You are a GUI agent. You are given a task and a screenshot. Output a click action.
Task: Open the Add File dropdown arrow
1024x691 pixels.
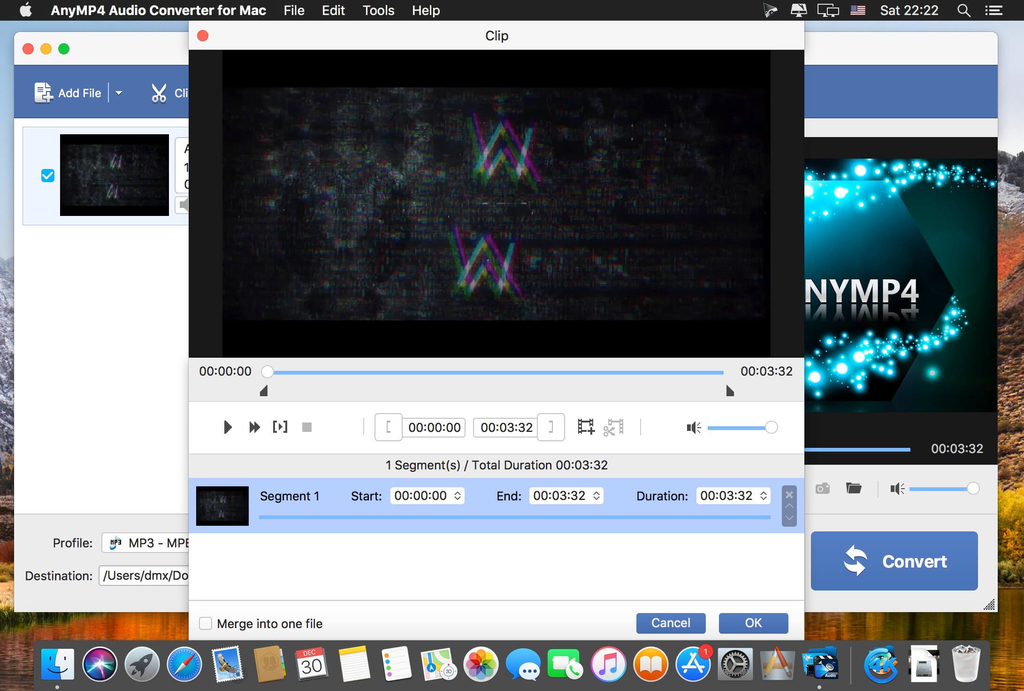click(x=119, y=93)
